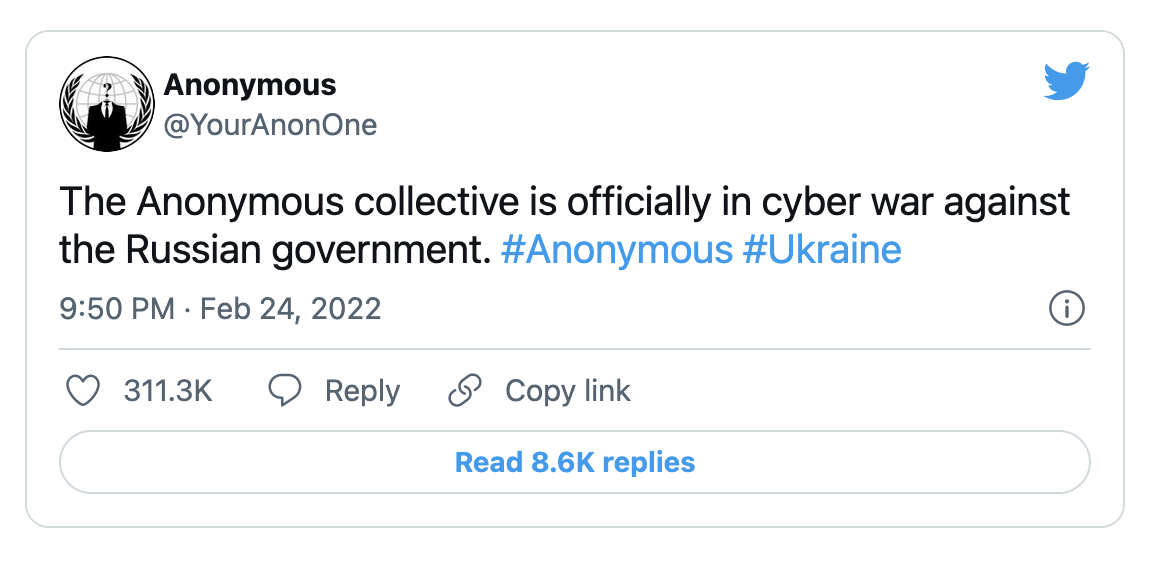The width and height of the screenshot is (1158, 564).
Task: Follow the #Ukraine hashtag
Action: pyautogui.click(x=822, y=250)
